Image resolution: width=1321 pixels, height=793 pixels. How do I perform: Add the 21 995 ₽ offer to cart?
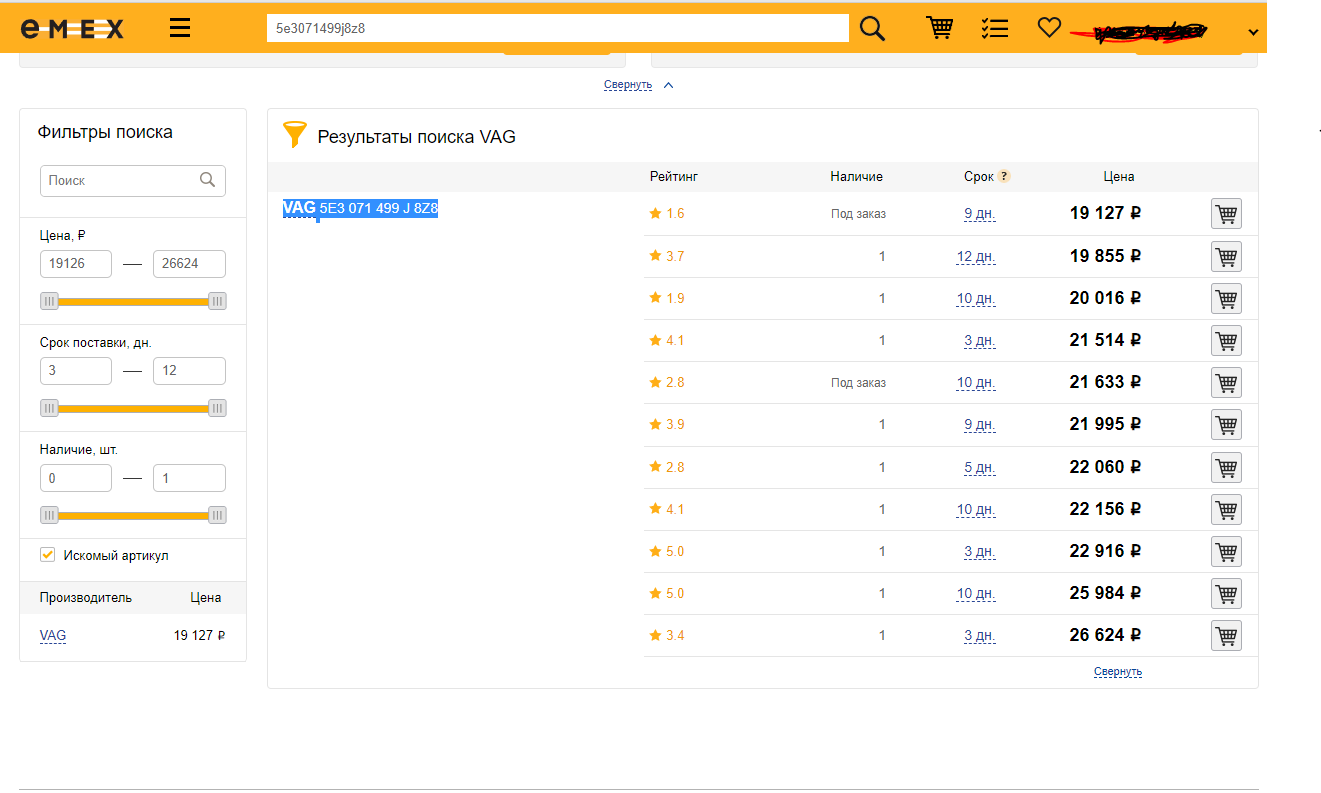[x=1226, y=424]
